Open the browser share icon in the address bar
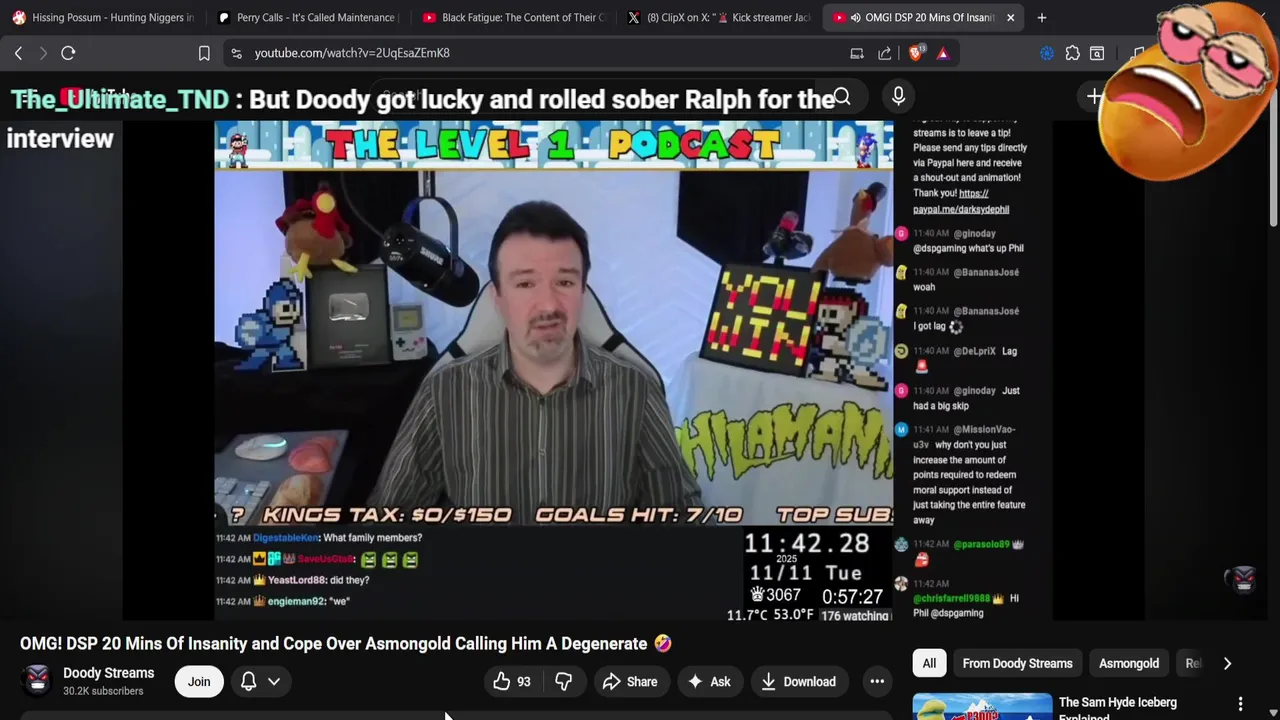Image resolution: width=1280 pixels, height=720 pixels. tap(885, 53)
